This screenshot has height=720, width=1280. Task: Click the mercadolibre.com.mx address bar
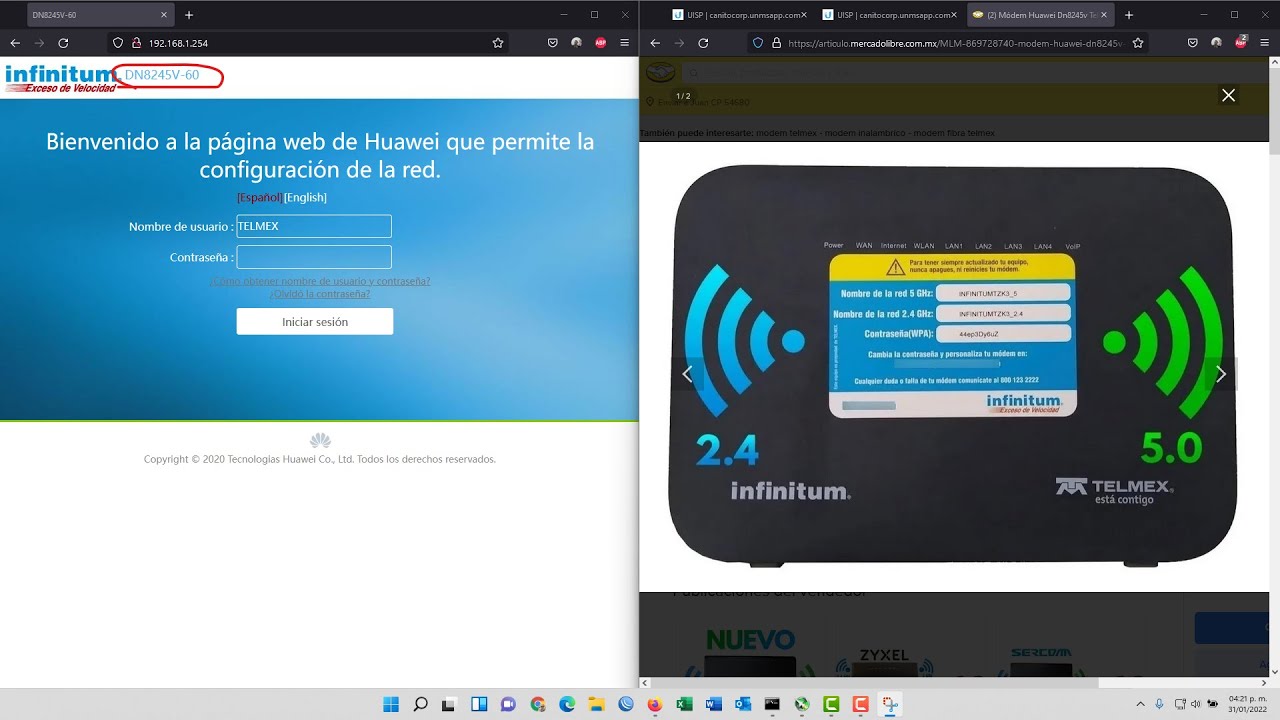[x=950, y=43]
